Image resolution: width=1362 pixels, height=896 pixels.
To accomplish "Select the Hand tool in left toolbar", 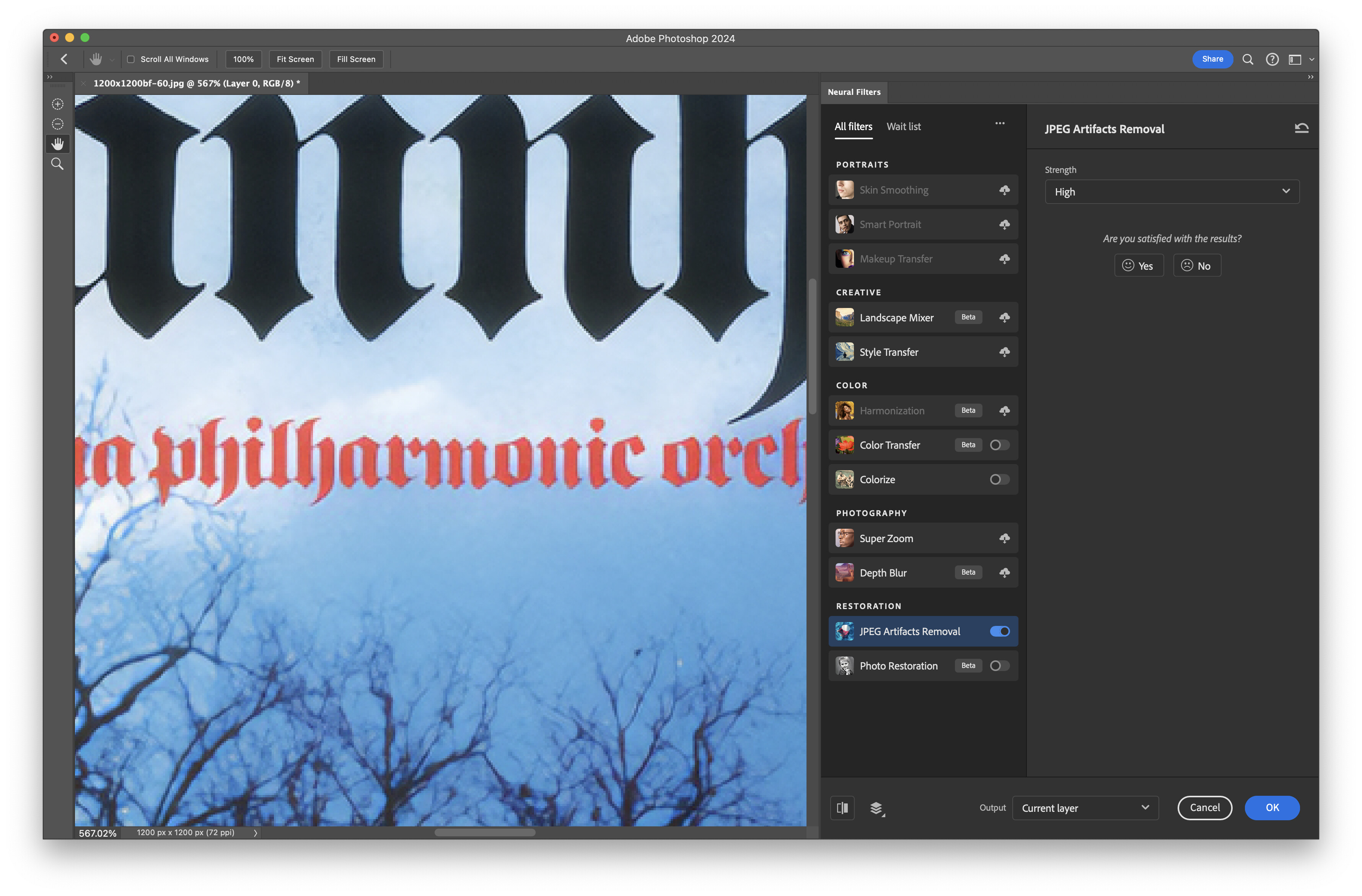I will point(57,143).
